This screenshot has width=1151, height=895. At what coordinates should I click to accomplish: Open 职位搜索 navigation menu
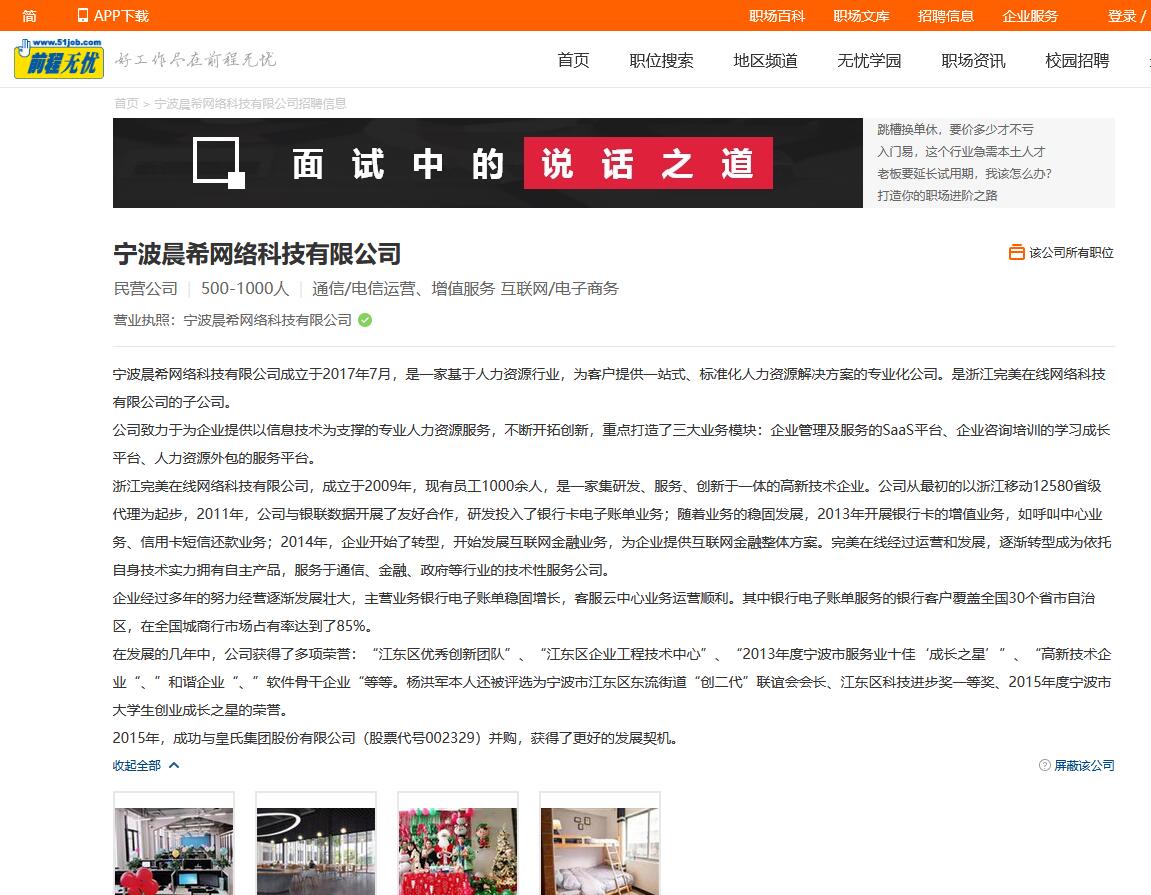pos(661,61)
